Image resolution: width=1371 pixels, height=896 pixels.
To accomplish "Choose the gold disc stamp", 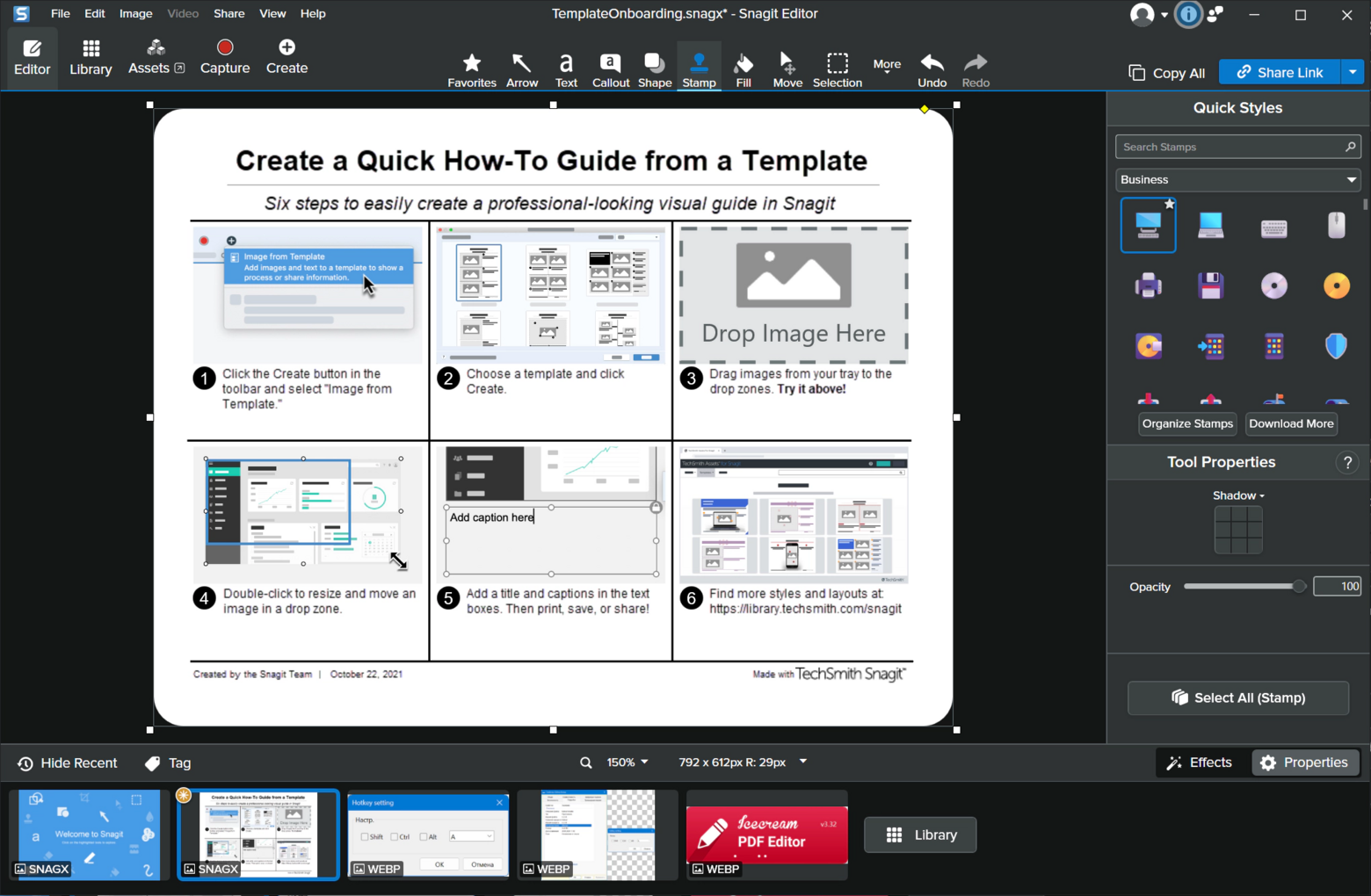I will (x=1336, y=285).
